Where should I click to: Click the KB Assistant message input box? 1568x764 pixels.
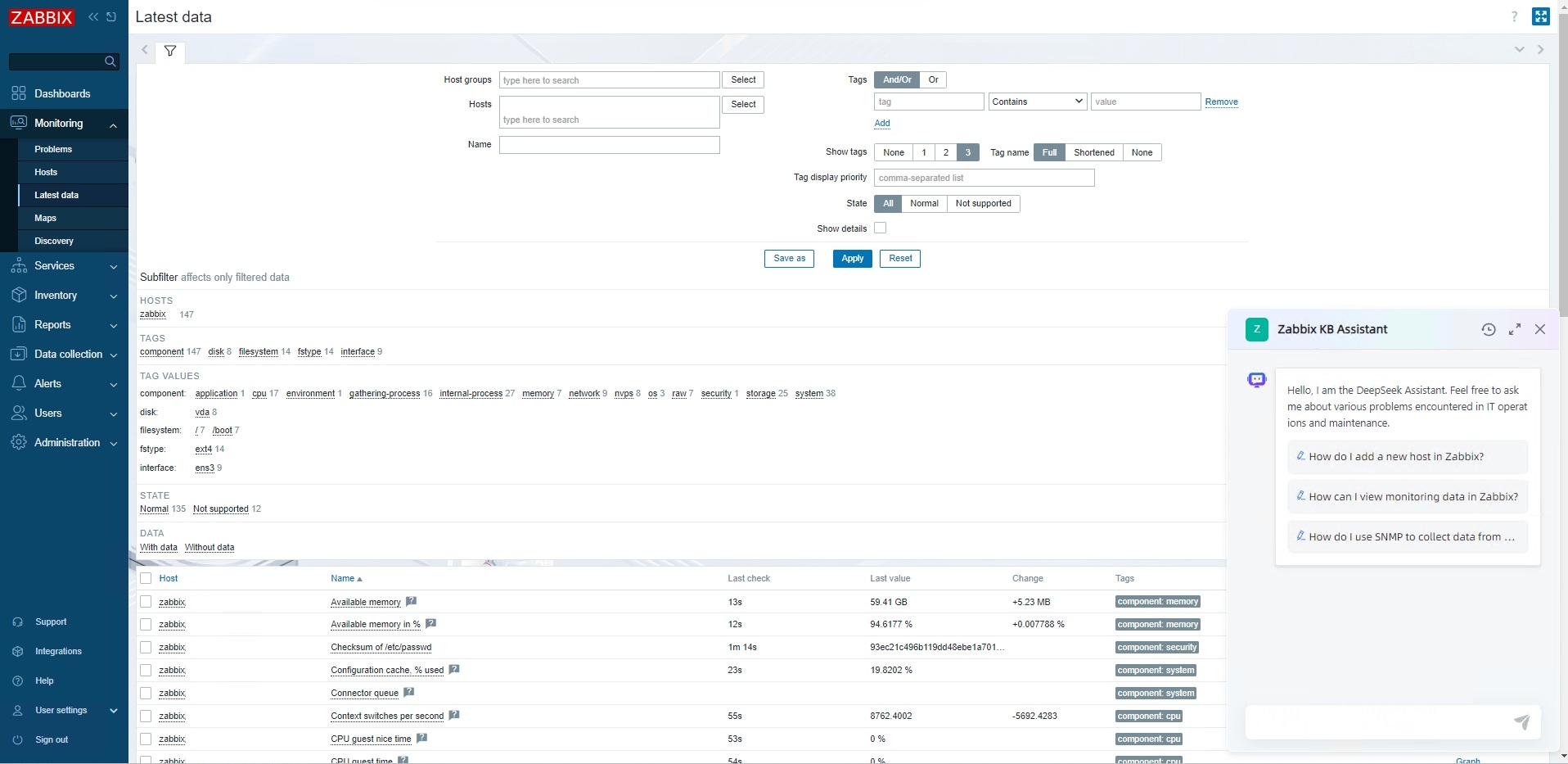(x=1379, y=721)
